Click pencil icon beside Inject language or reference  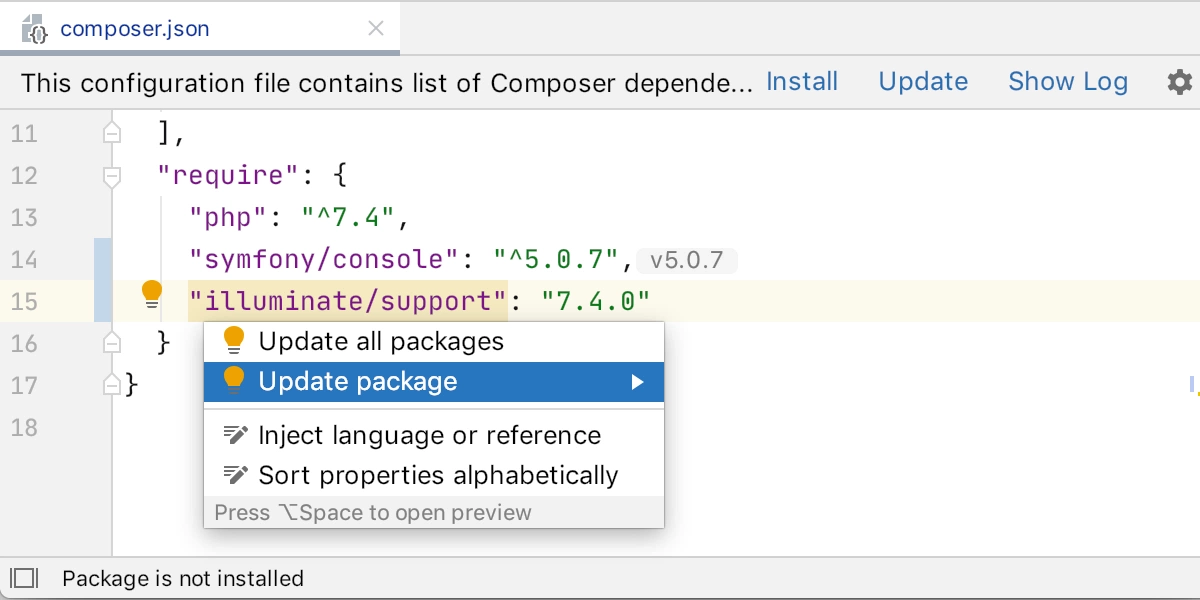235,435
